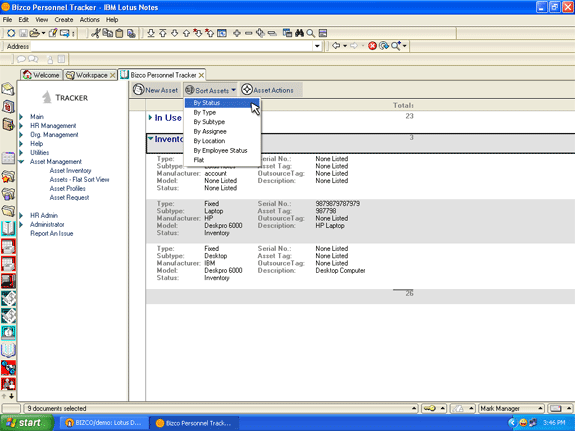Click Report An Issue link
The image size is (575, 431).
pyautogui.click(x=51, y=233)
